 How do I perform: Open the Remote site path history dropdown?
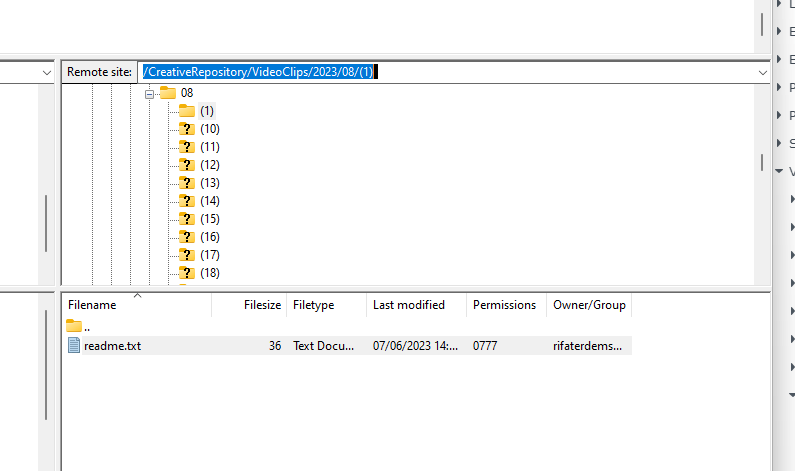coord(763,73)
